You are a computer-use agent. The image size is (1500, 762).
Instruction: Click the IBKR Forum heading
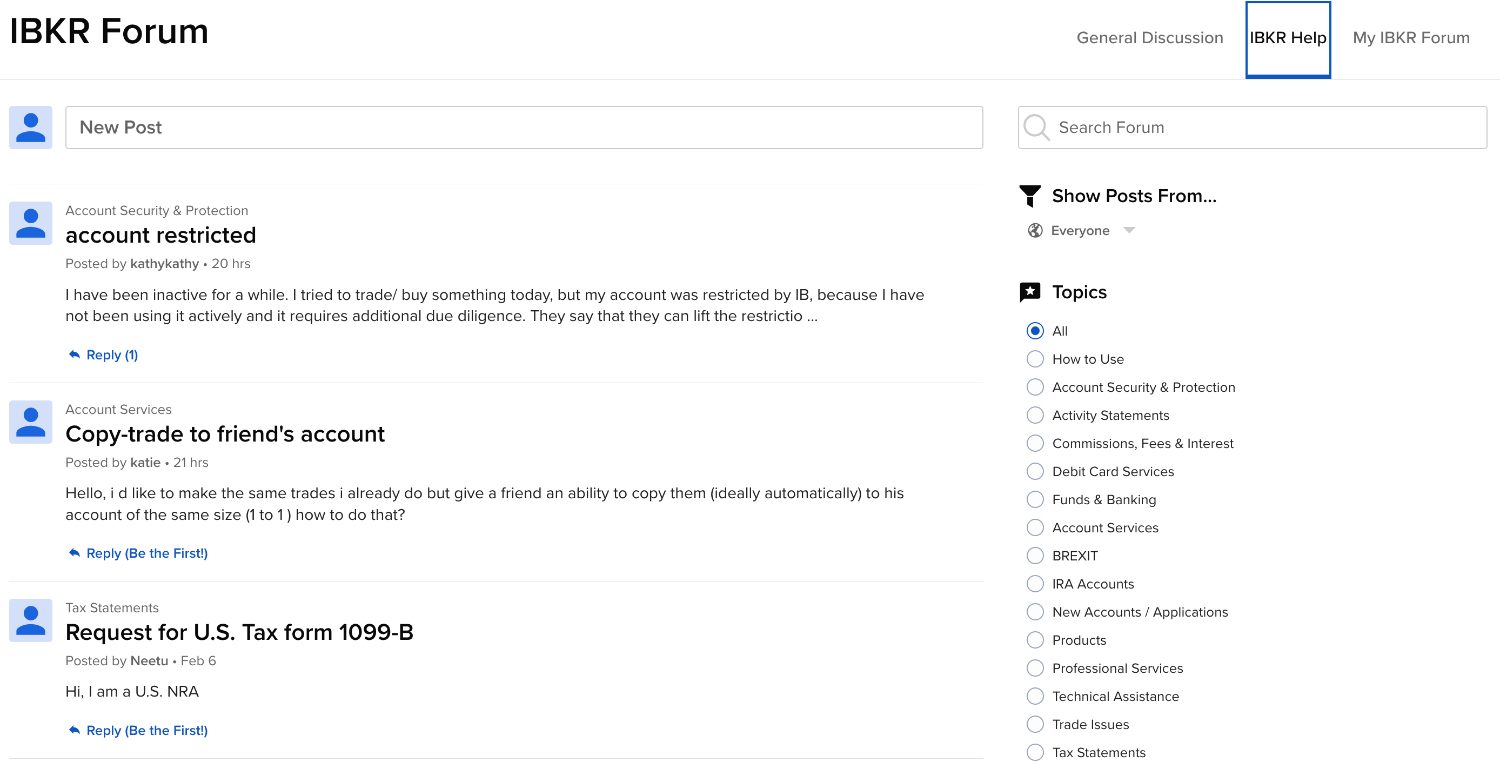[x=109, y=32]
